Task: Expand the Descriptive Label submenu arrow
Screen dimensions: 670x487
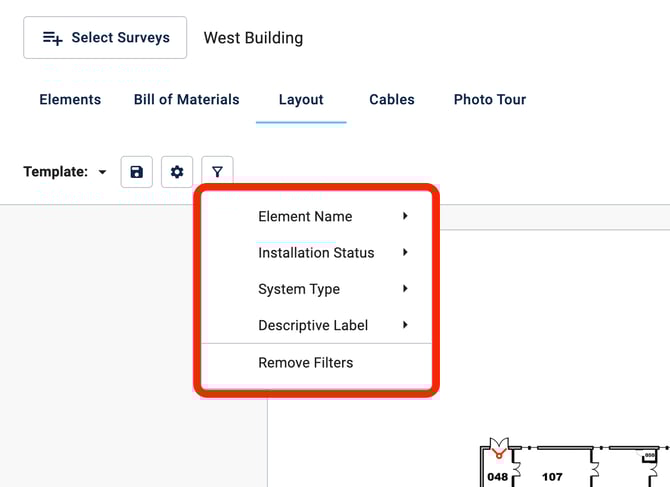Action: coord(405,325)
